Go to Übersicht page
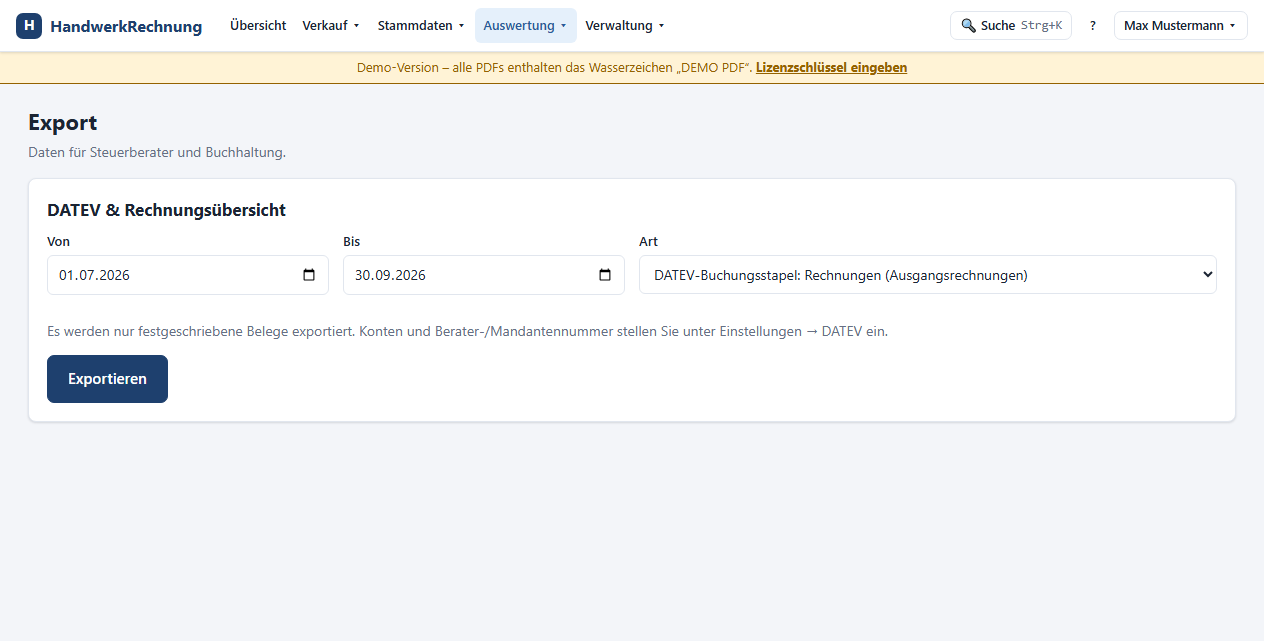 [258, 26]
